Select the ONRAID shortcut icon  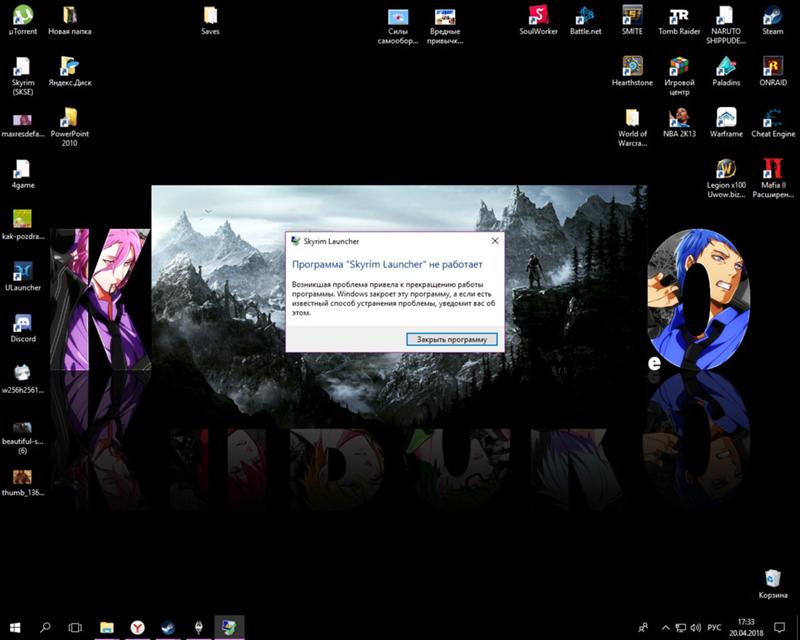click(x=773, y=72)
